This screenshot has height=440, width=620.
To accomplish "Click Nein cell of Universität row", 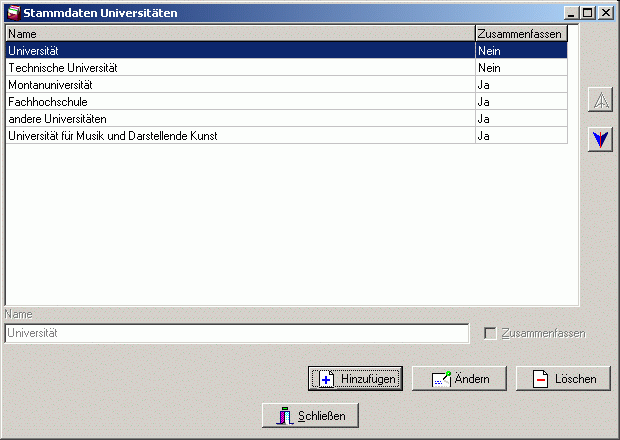I will click(521, 51).
